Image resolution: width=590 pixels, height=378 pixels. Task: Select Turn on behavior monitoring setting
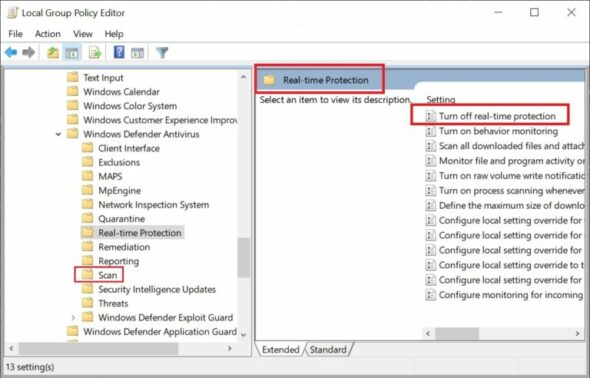(492, 131)
